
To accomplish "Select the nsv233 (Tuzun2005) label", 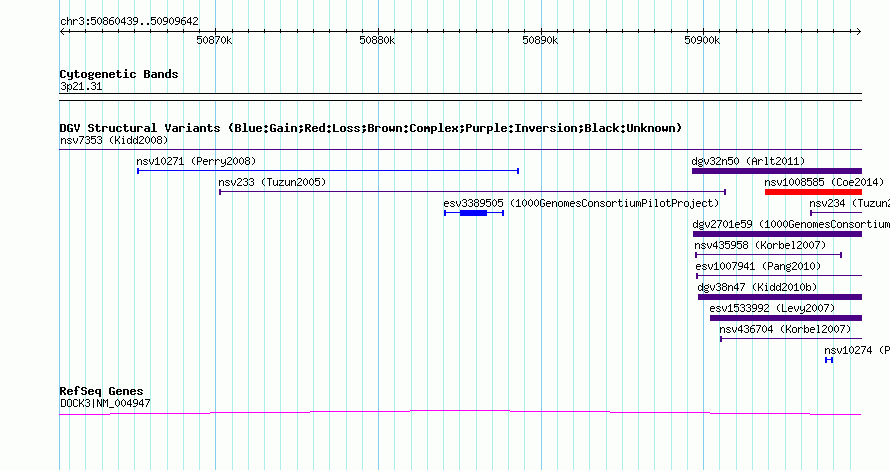I will (272, 182).
